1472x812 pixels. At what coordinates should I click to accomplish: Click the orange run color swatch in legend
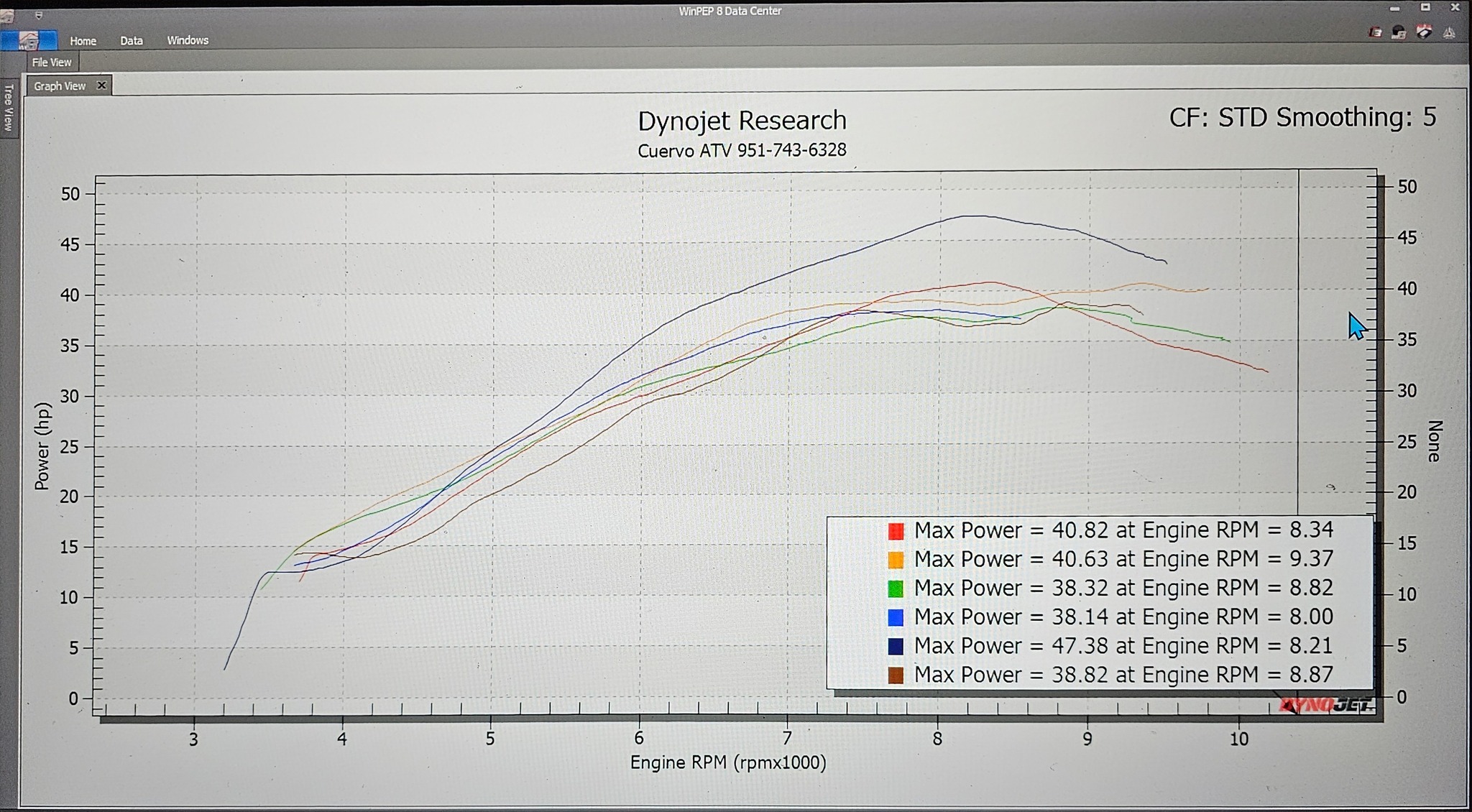(x=896, y=560)
